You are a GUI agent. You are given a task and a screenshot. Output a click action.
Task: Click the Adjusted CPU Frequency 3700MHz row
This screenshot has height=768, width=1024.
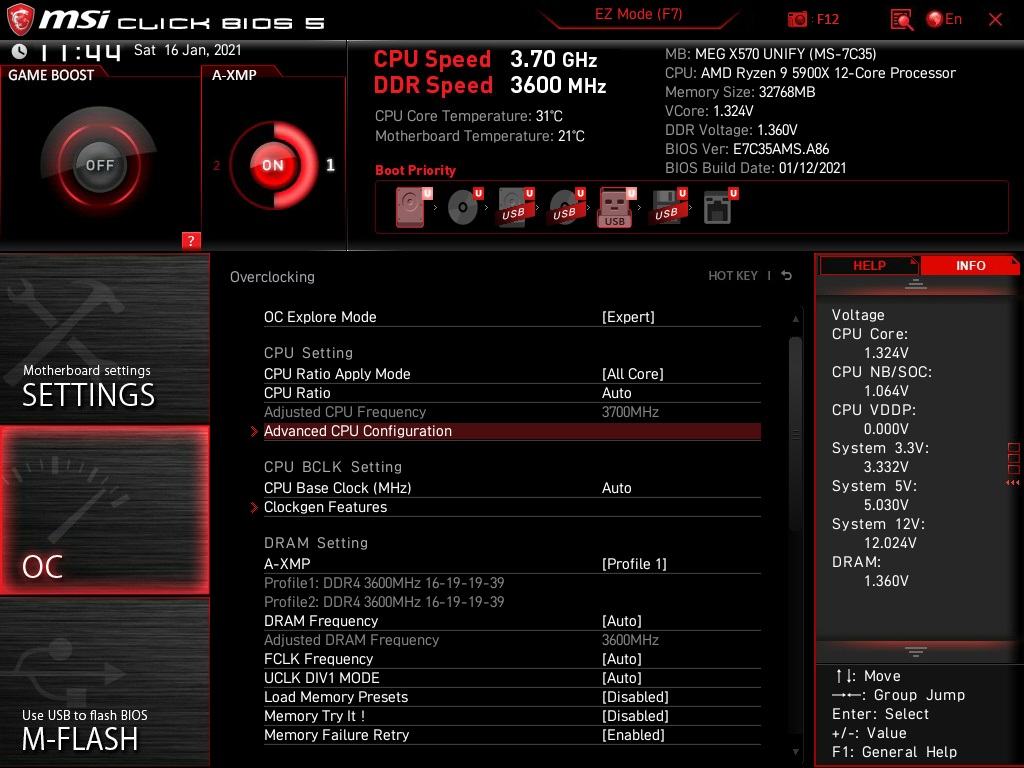click(512, 412)
